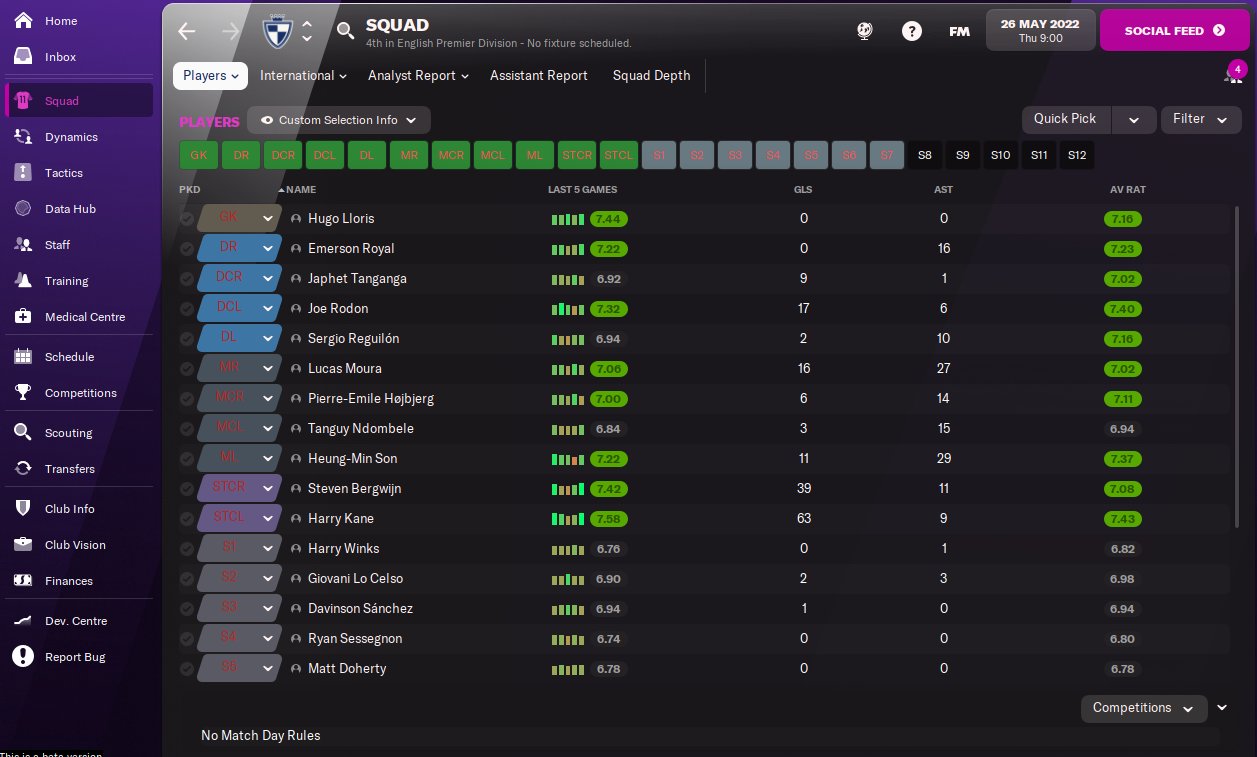Select the STCR position slot button

[577, 155]
